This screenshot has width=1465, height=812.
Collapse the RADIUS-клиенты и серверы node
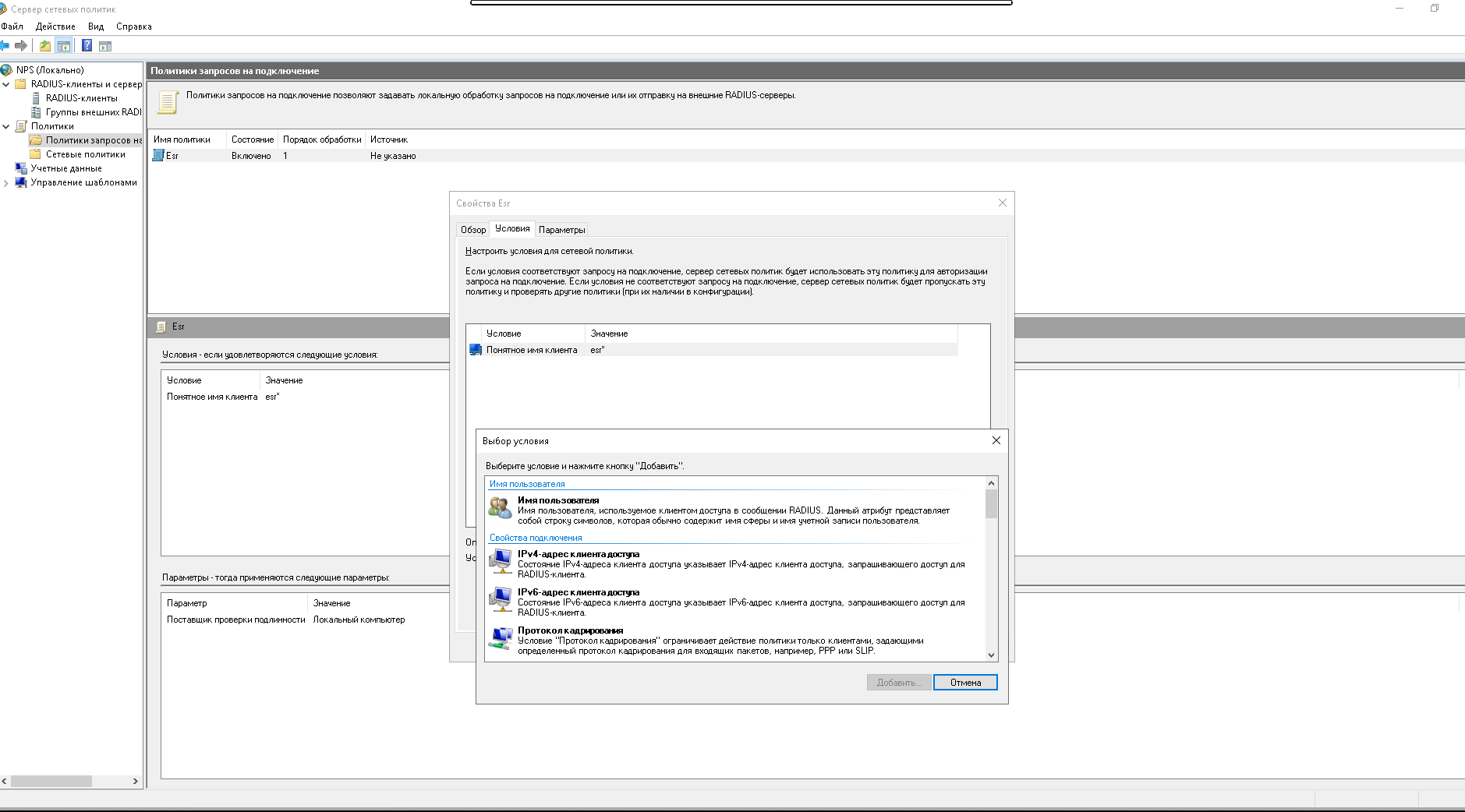coord(6,84)
